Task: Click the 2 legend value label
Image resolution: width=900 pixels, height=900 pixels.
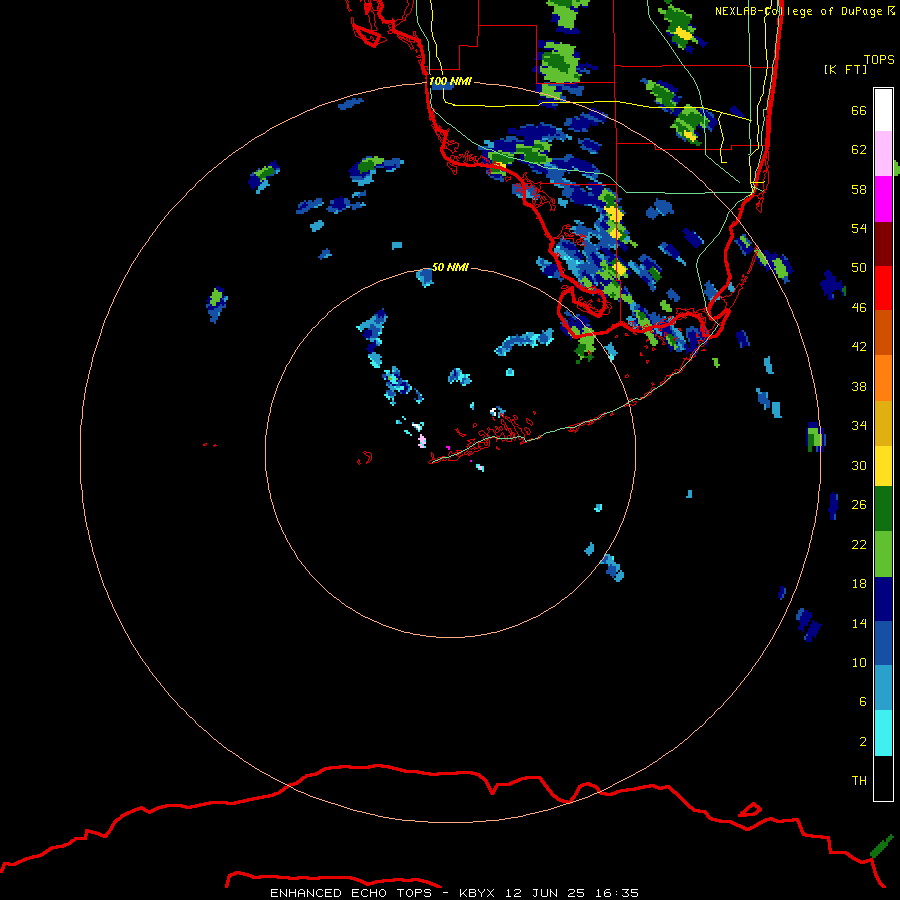Action: (x=863, y=742)
